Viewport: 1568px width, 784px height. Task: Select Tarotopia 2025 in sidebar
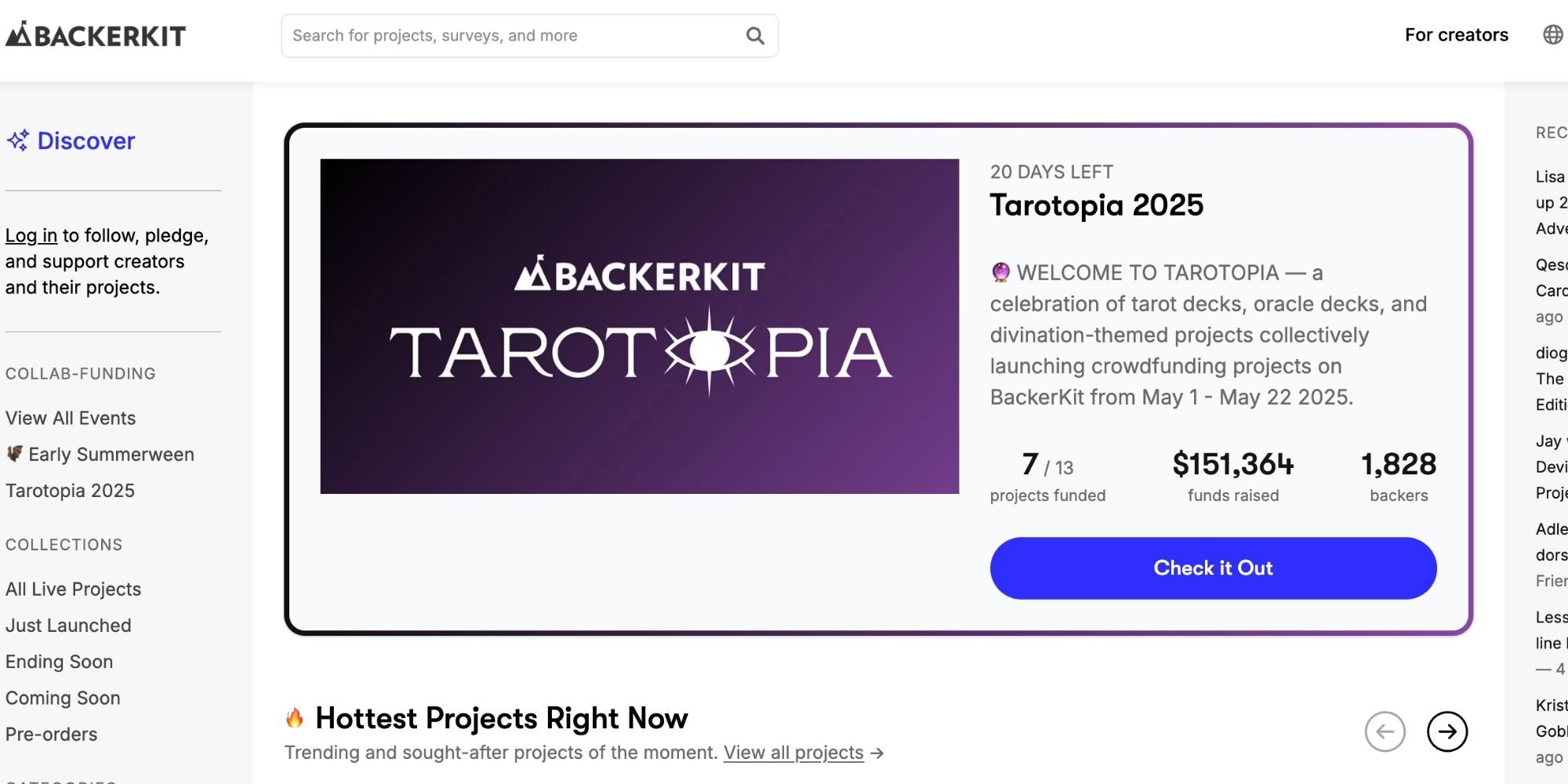point(71,491)
